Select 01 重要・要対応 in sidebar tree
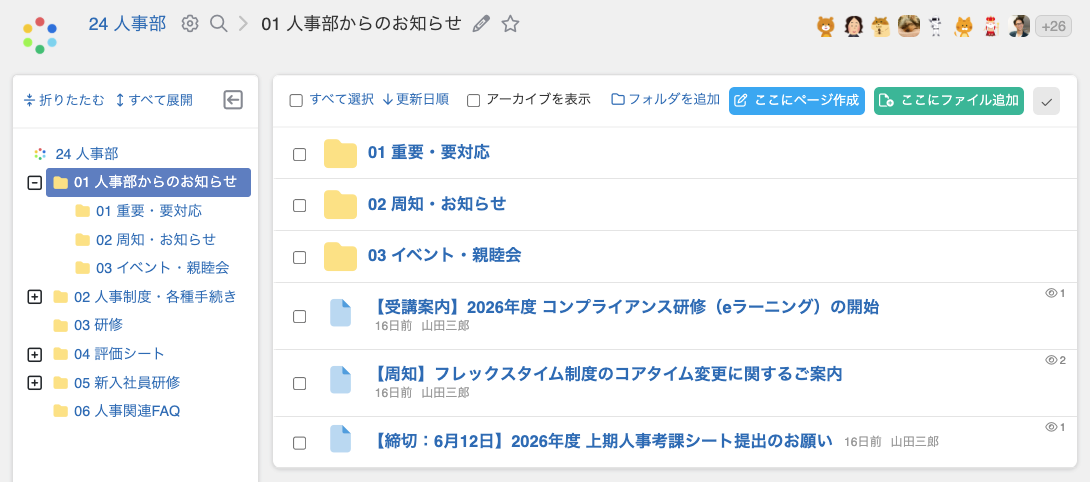Viewport: 1090px width, 482px height. point(149,211)
